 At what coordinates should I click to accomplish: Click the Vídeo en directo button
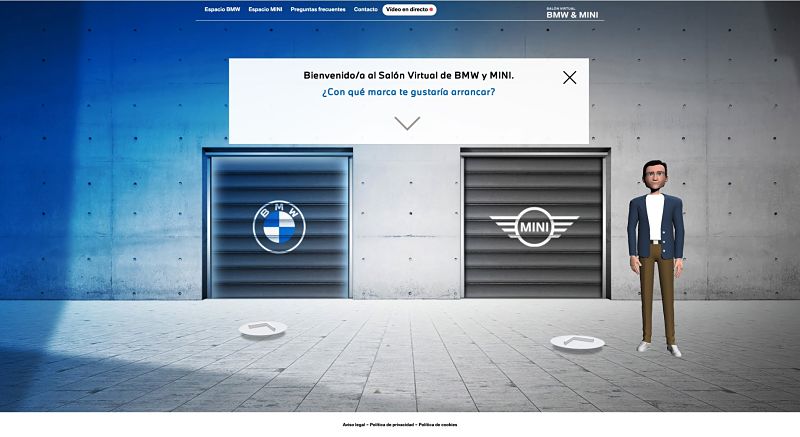pyautogui.click(x=409, y=9)
